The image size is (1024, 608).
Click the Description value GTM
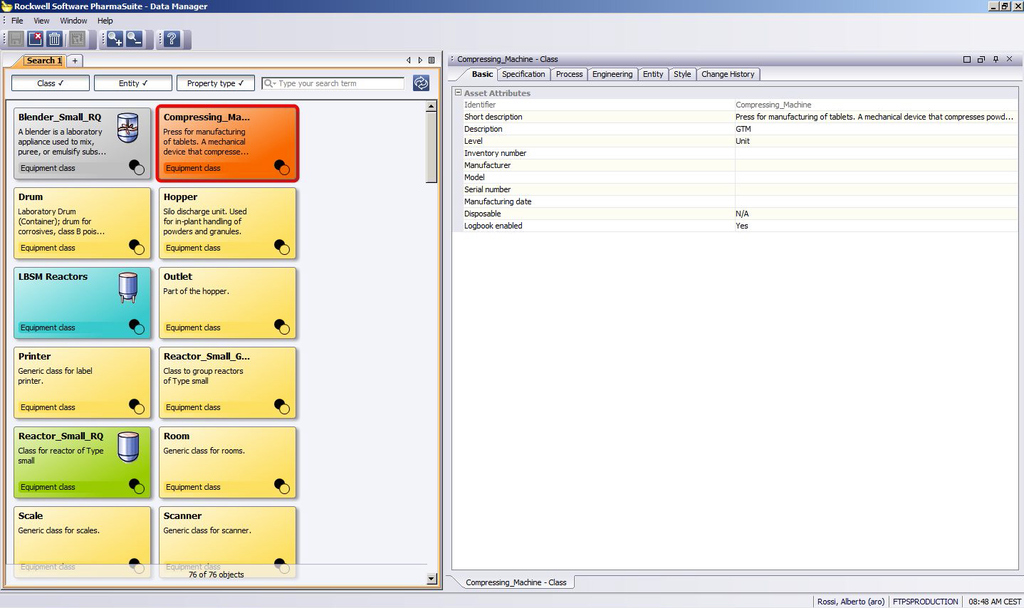pyautogui.click(x=743, y=129)
